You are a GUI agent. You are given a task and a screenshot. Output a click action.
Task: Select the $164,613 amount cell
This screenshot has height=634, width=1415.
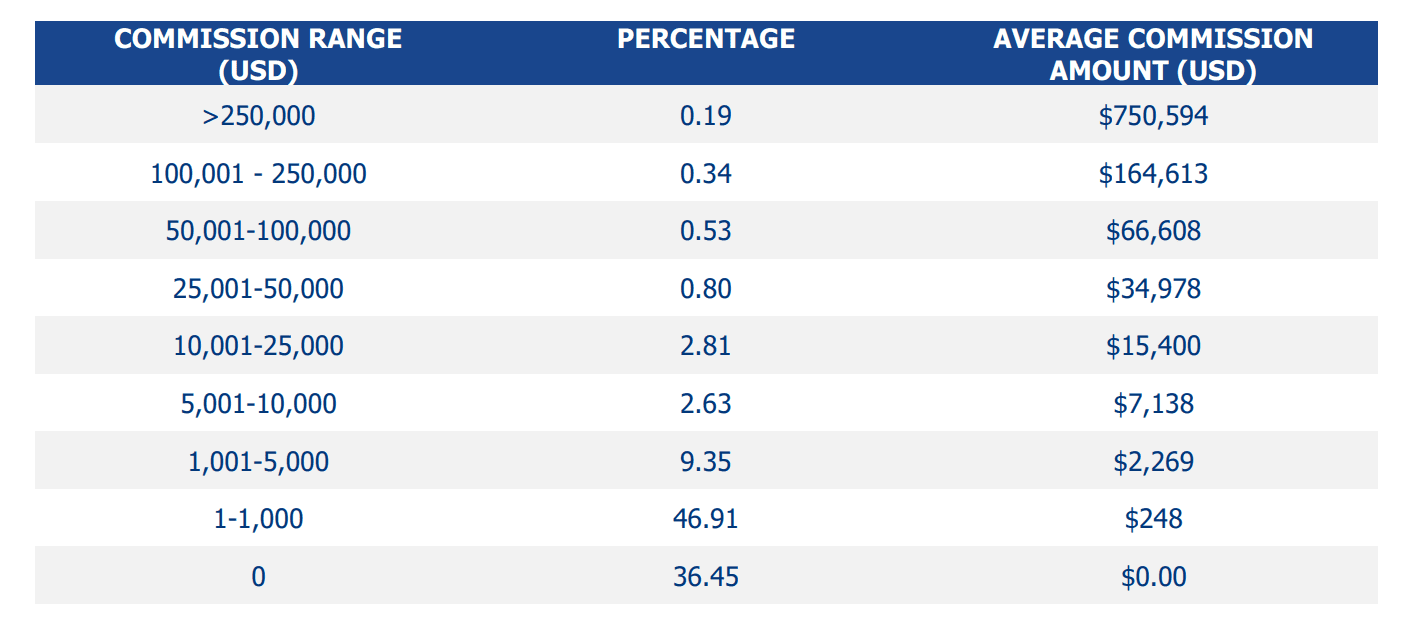click(1153, 174)
